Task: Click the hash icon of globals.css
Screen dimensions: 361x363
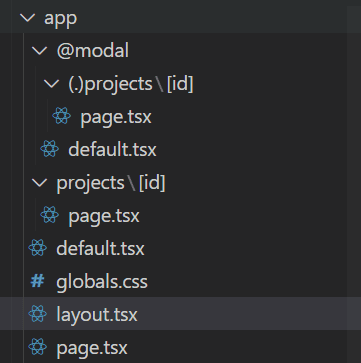Action: 37,281
